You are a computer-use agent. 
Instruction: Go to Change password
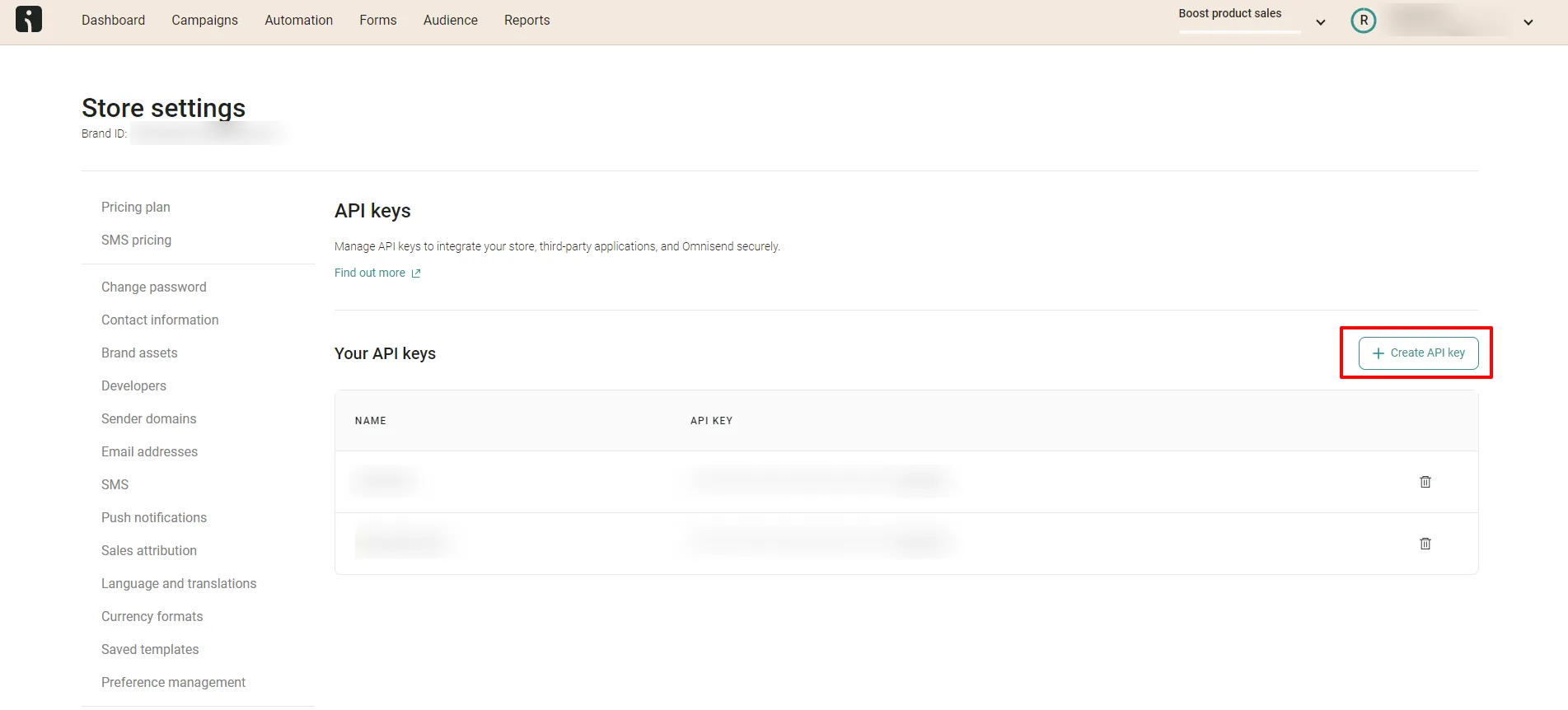point(154,287)
